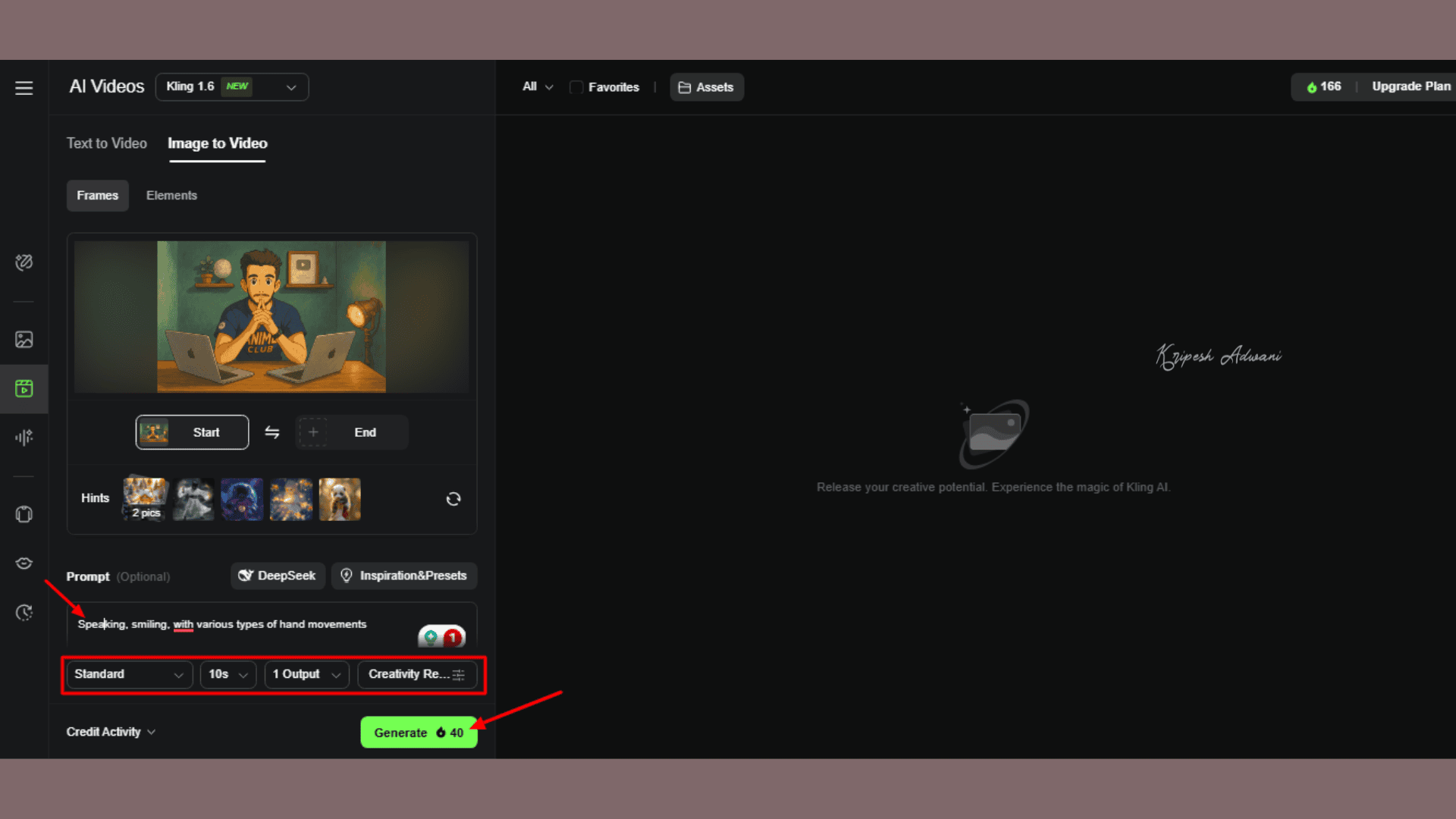Click the swap start and end frames icon
Viewport: 1456px width, 819px height.
pyautogui.click(x=272, y=432)
